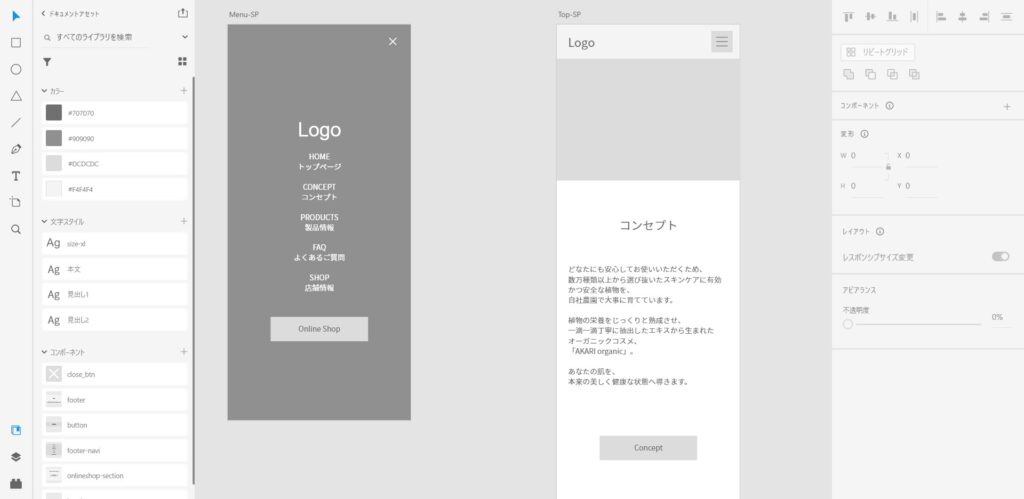The image size is (1024, 499).
Task: Collapse the カラー section
Action: pos(44,91)
